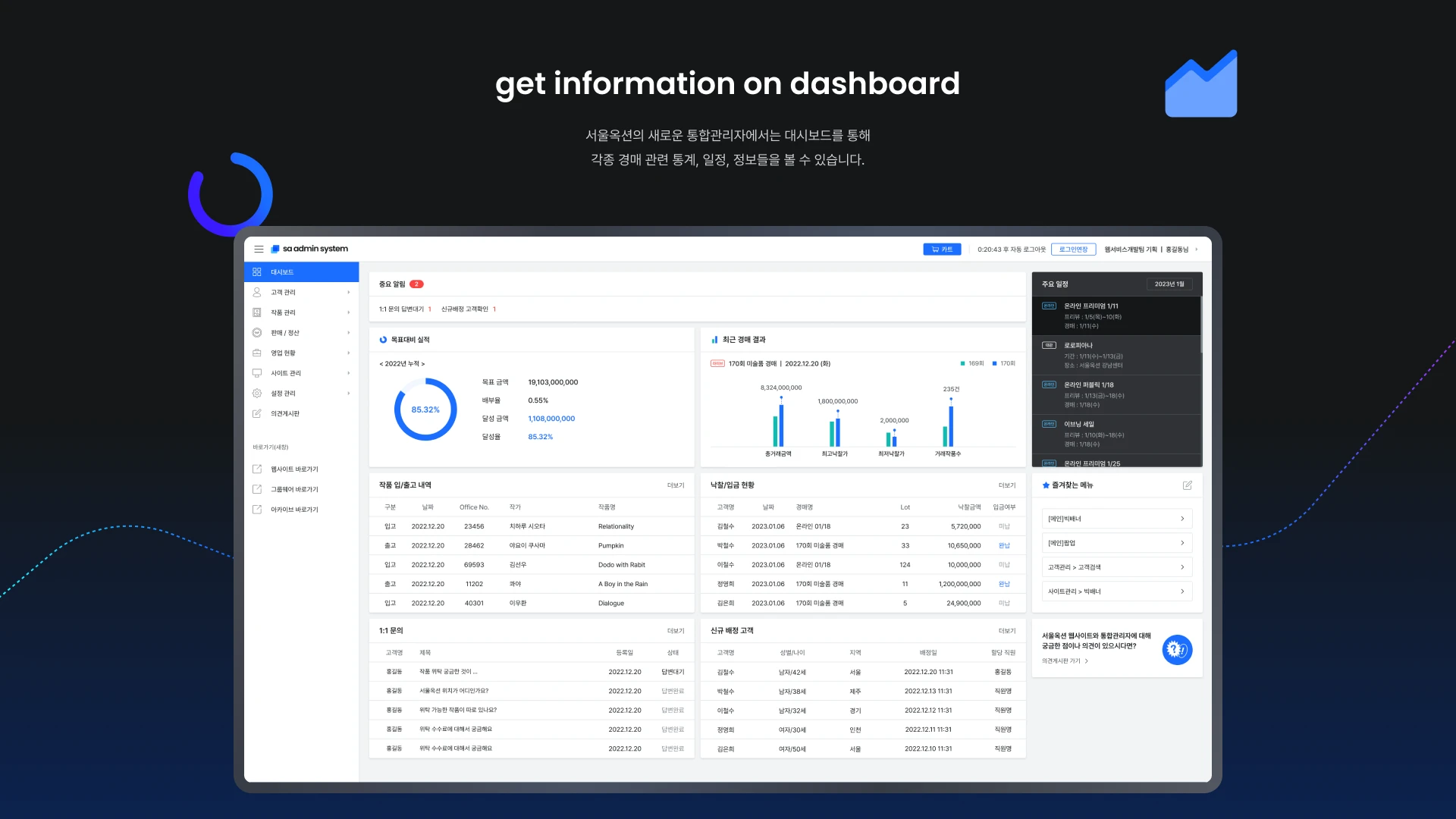Click the hamburger menu icon
Viewport: 1456px width, 819px height.
tap(259, 249)
